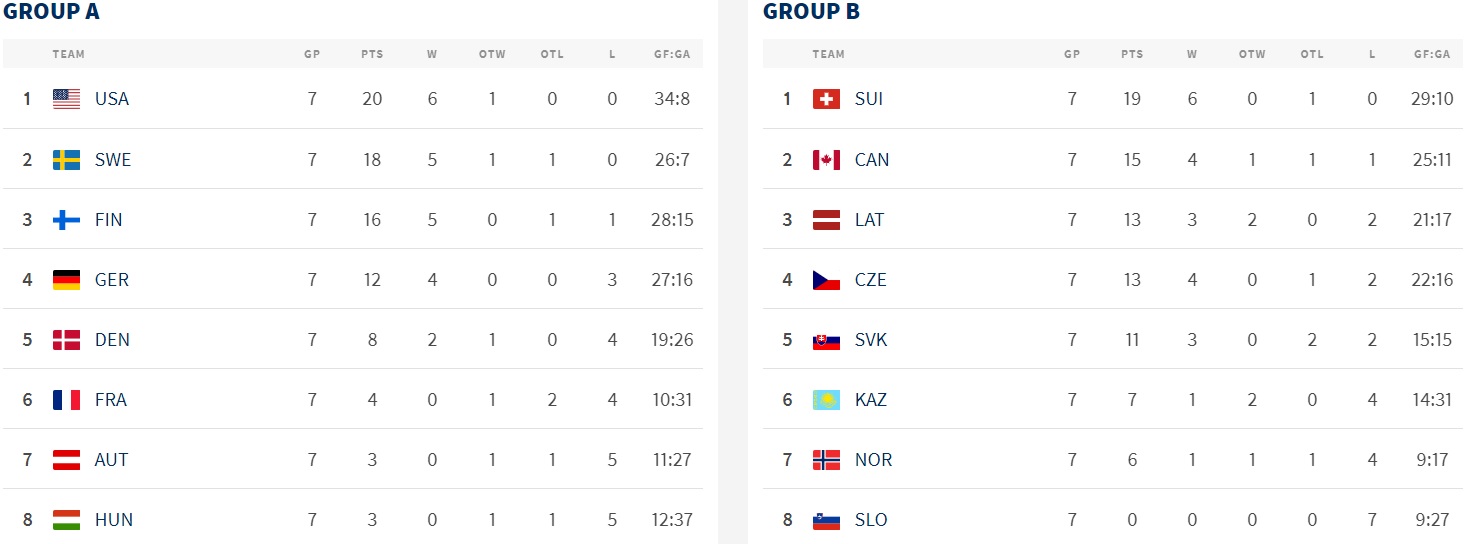This screenshot has height=544, width=1473.
Task: Select the AUT team name
Action: [x=112, y=460]
